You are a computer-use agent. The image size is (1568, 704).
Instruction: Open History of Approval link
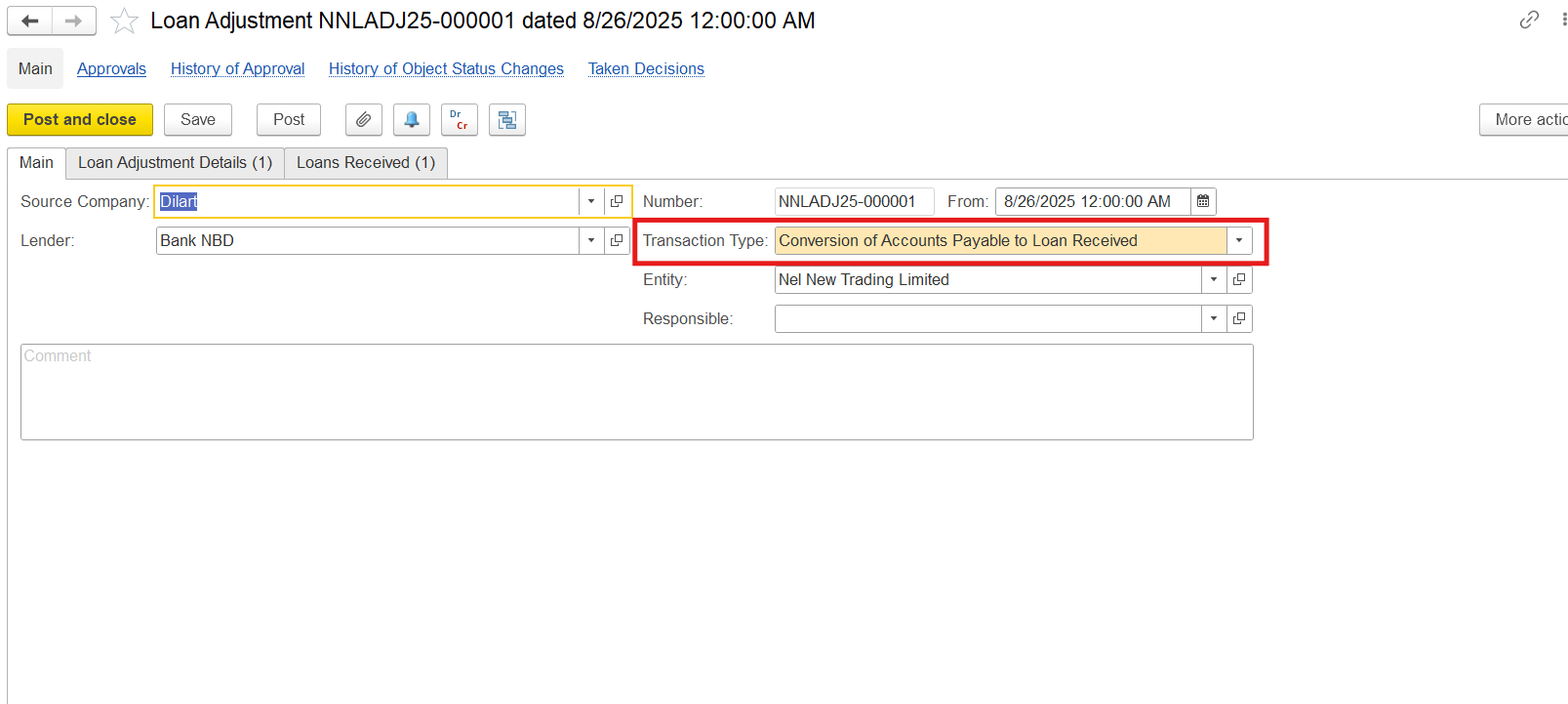[x=237, y=68]
